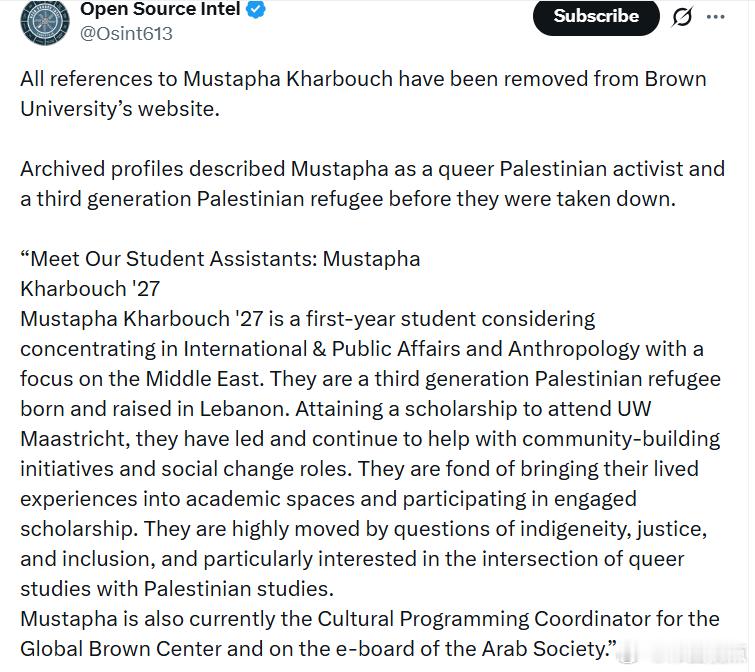This screenshot has width=755, height=672.
Task: Select the "Meet Our Student Assistants: Mustapha" line
Action: pos(220,259)
